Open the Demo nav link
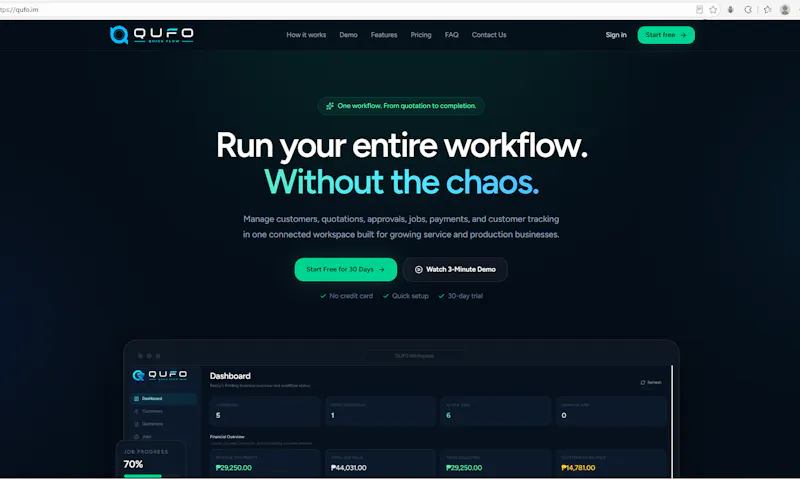Image resolution: width=800 pixels, height=479 pixels. (348, 35)
